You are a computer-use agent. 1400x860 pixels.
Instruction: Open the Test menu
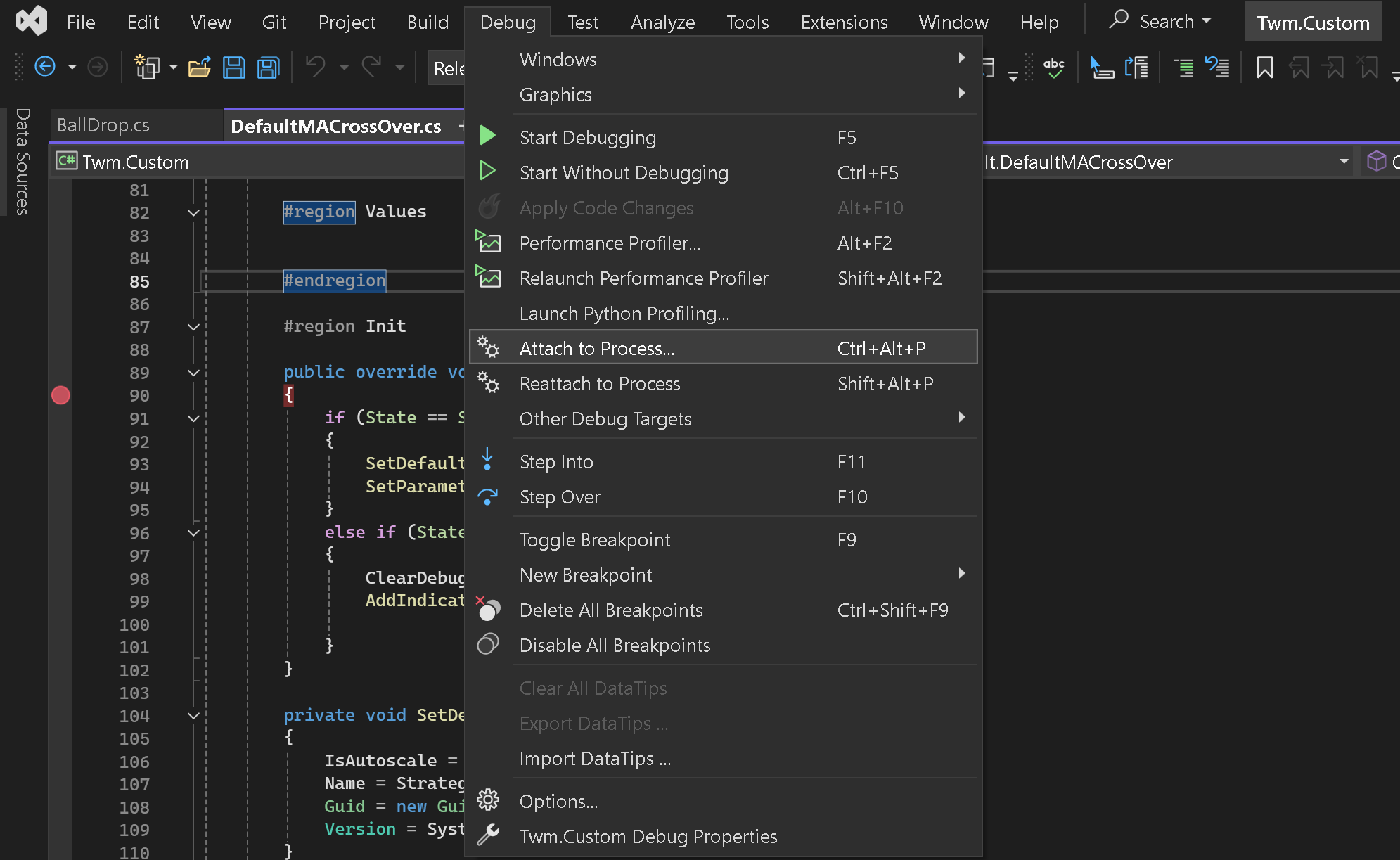point(583,22)
